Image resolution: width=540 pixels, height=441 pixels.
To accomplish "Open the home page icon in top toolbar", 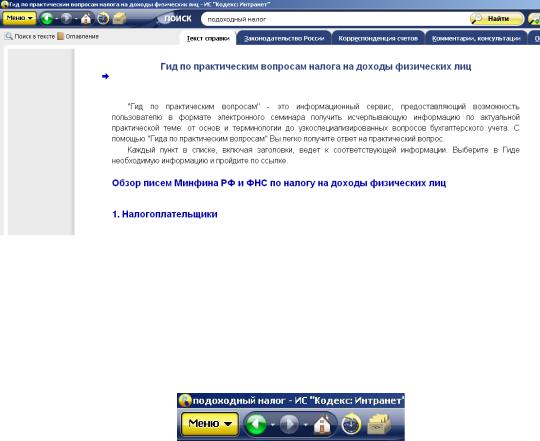I will coord(86,18).
